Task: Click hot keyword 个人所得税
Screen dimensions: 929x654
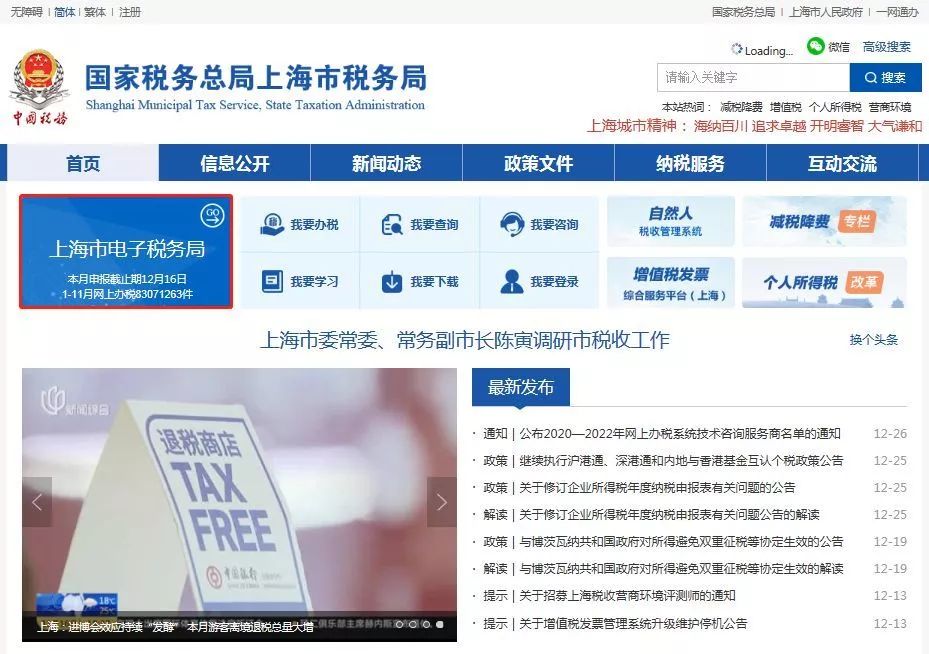Action: [x=835, y=107]
